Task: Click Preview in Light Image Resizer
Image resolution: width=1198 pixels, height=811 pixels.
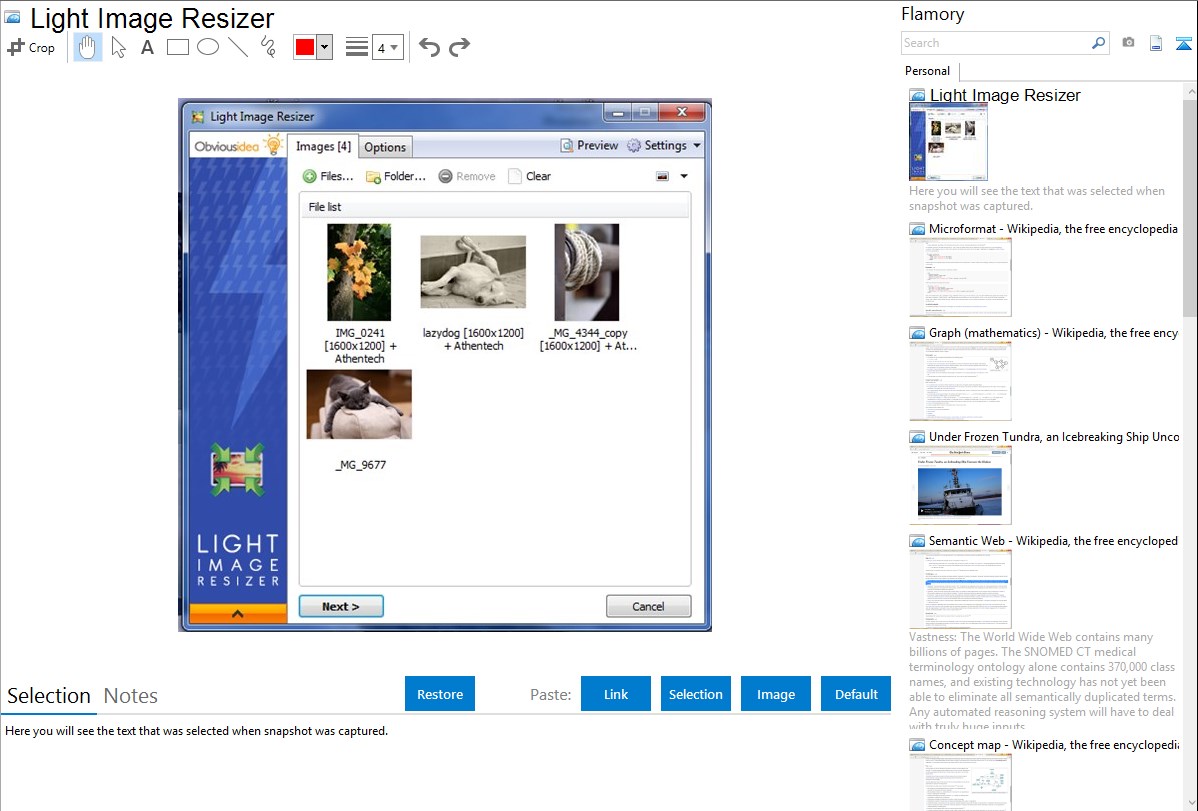Action: click(589, 145)
